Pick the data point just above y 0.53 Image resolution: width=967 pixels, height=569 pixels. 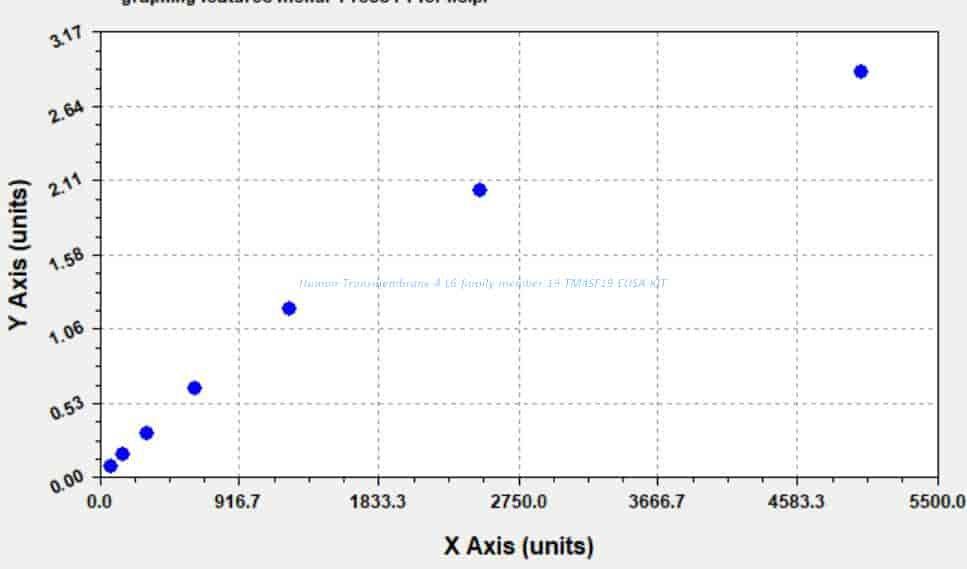tap(194, 388)
